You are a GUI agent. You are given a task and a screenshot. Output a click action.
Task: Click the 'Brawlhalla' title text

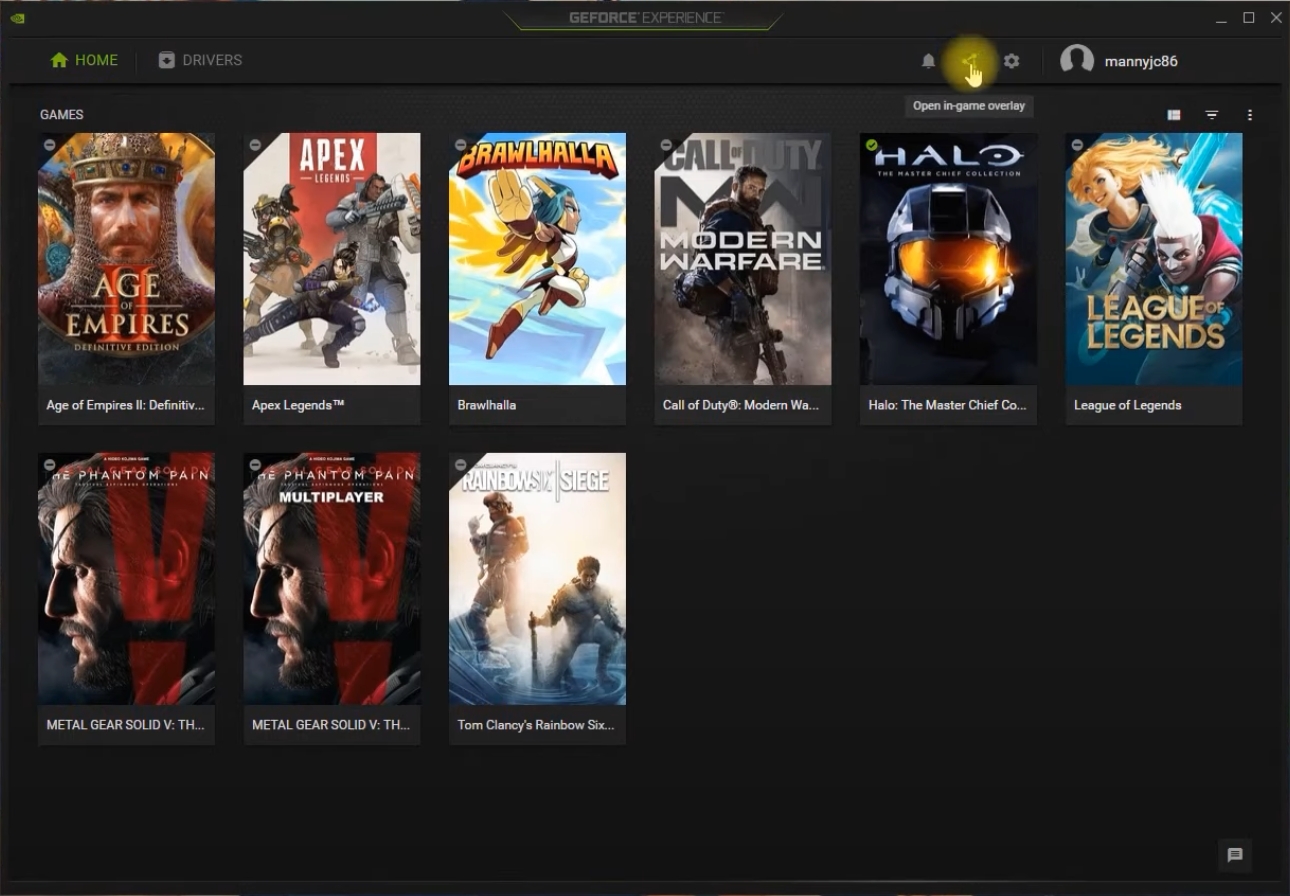coord(487,405)
